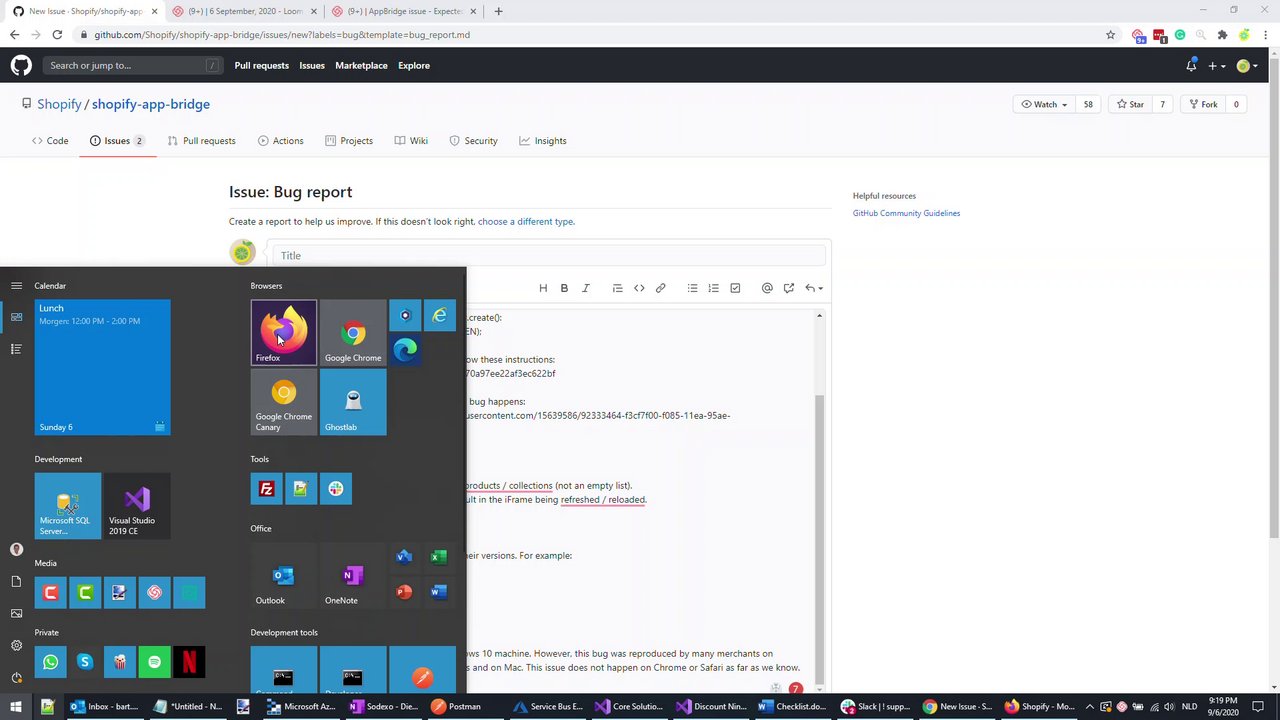Open the Insights tab
Screen dimensions: 1280x720
tap(543, 141)
